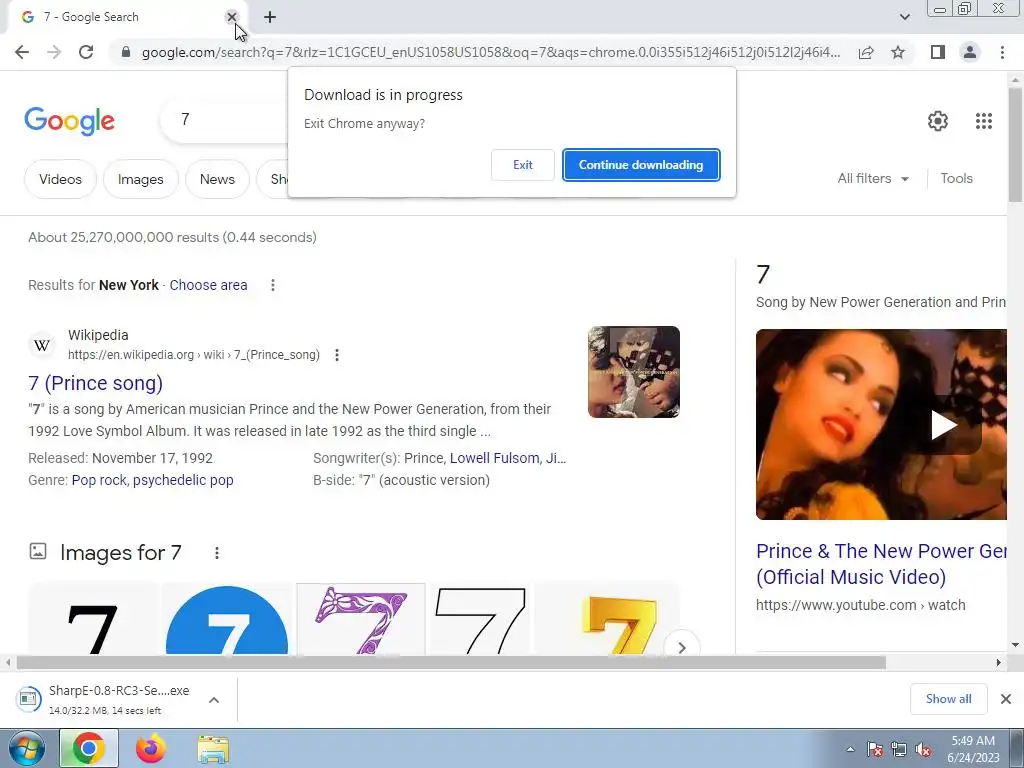Open the Chrome three-dot menu
This screenshot has height=768, width=1024.
click(x=1002, y=52)
